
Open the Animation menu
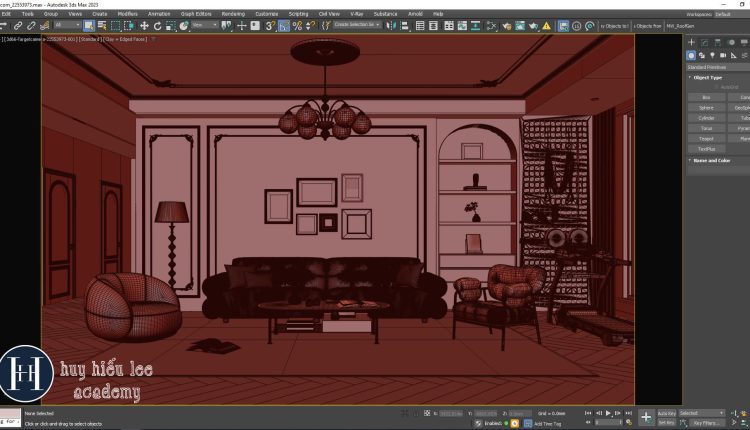[x=159, y=14]
